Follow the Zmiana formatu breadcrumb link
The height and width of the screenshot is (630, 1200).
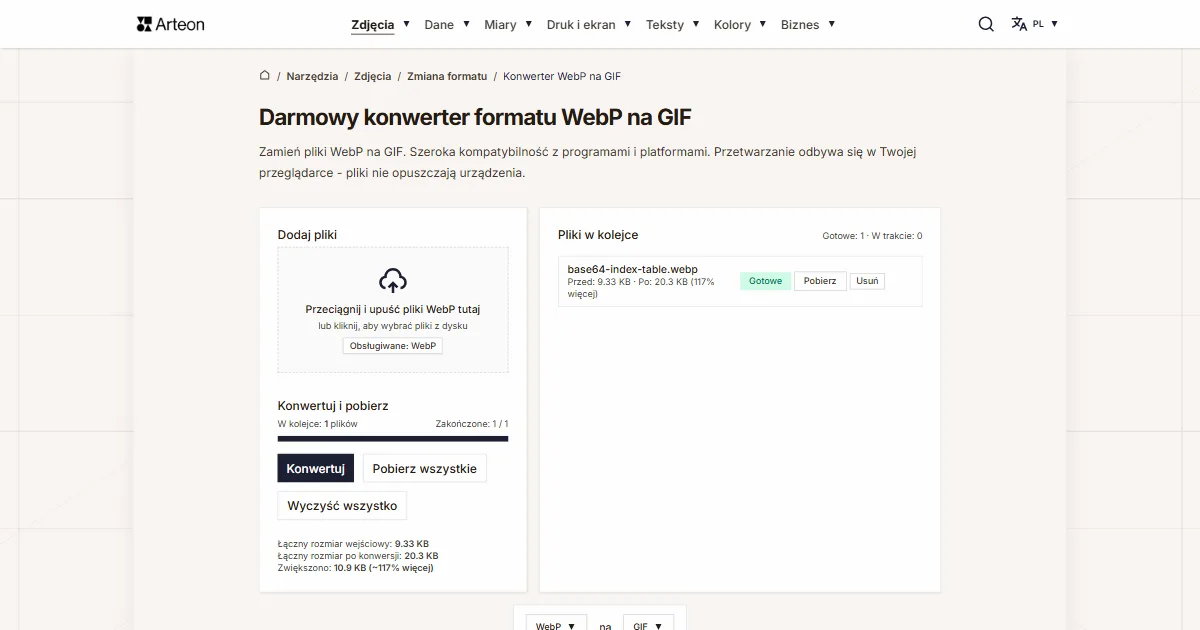[x=447, y=76]
